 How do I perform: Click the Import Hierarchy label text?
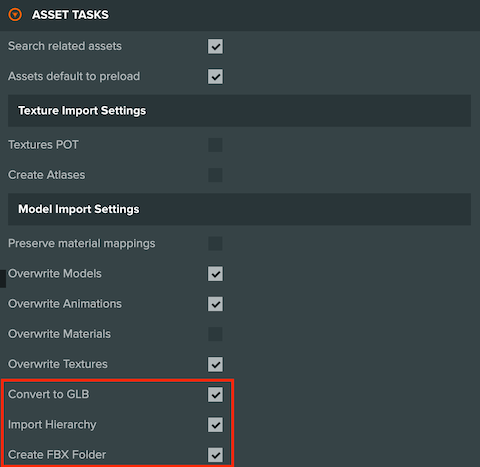point(52,425)
